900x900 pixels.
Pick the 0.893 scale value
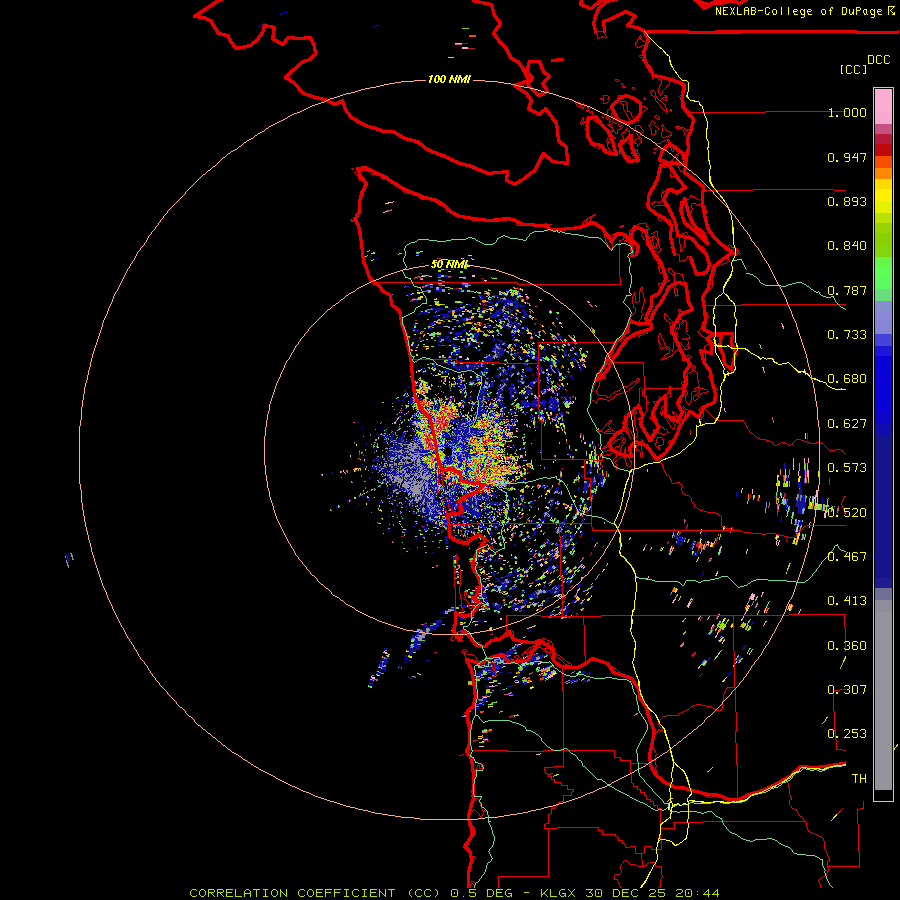[x=847, y=201]
